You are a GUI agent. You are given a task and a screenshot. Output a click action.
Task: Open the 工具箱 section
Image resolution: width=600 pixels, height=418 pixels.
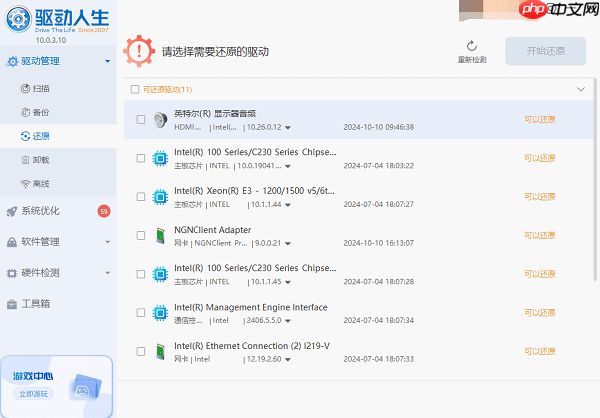pyautogui.click(x=58, y=304)
